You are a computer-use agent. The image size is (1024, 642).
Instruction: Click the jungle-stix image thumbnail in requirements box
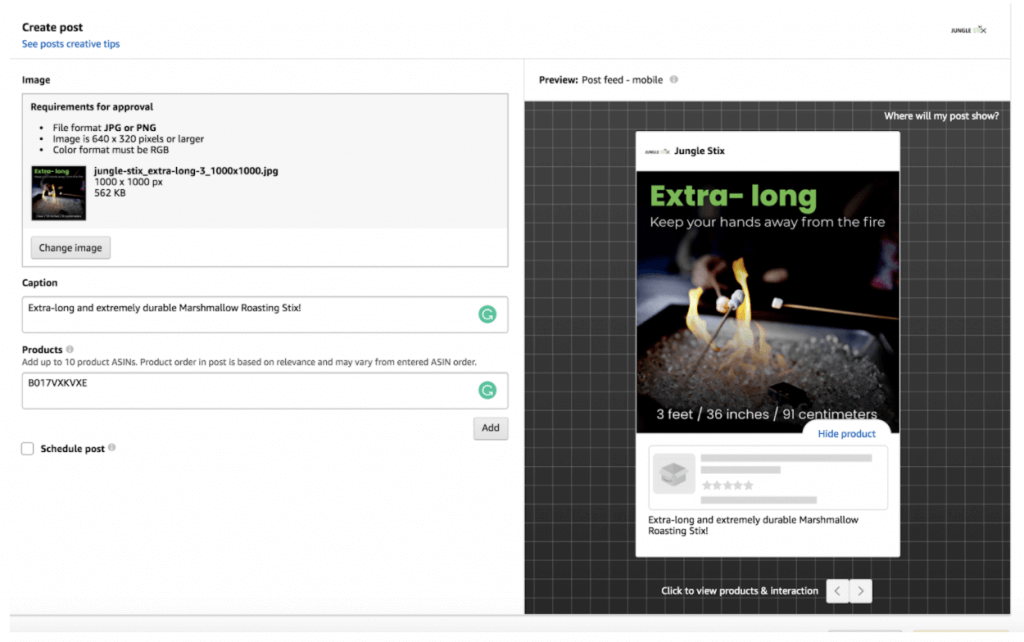pos(60,193)
